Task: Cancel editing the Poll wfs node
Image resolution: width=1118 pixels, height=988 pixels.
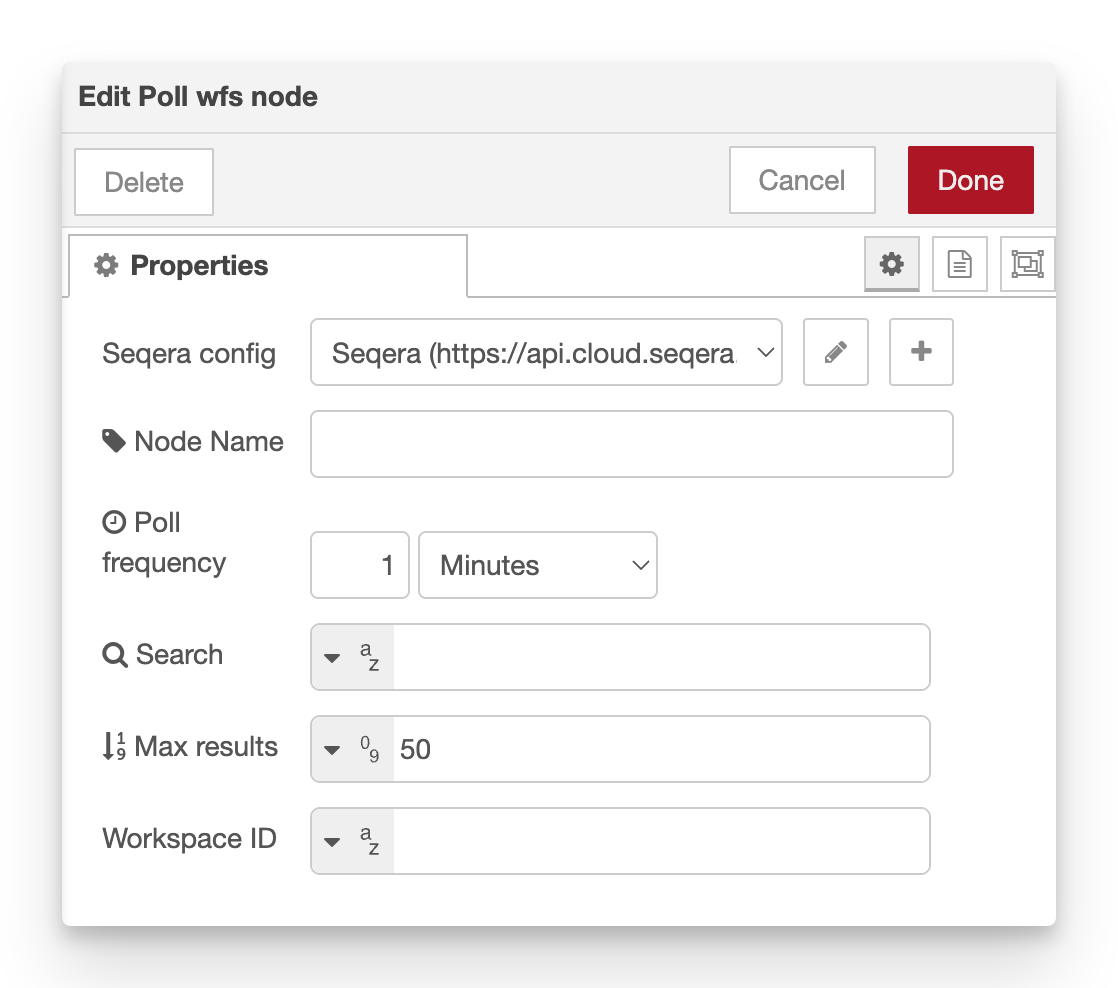Action: [802, 180]
